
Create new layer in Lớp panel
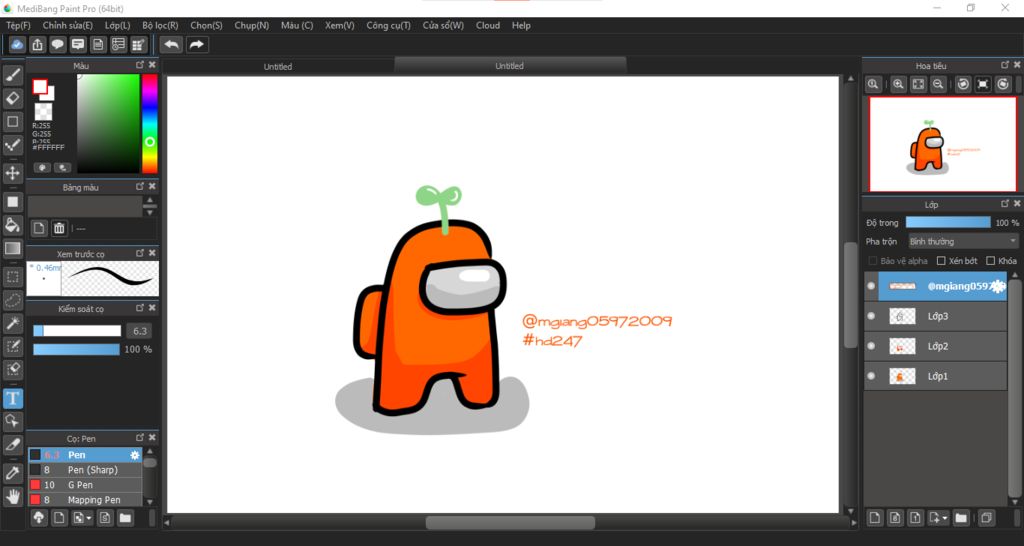pos(875,518)
